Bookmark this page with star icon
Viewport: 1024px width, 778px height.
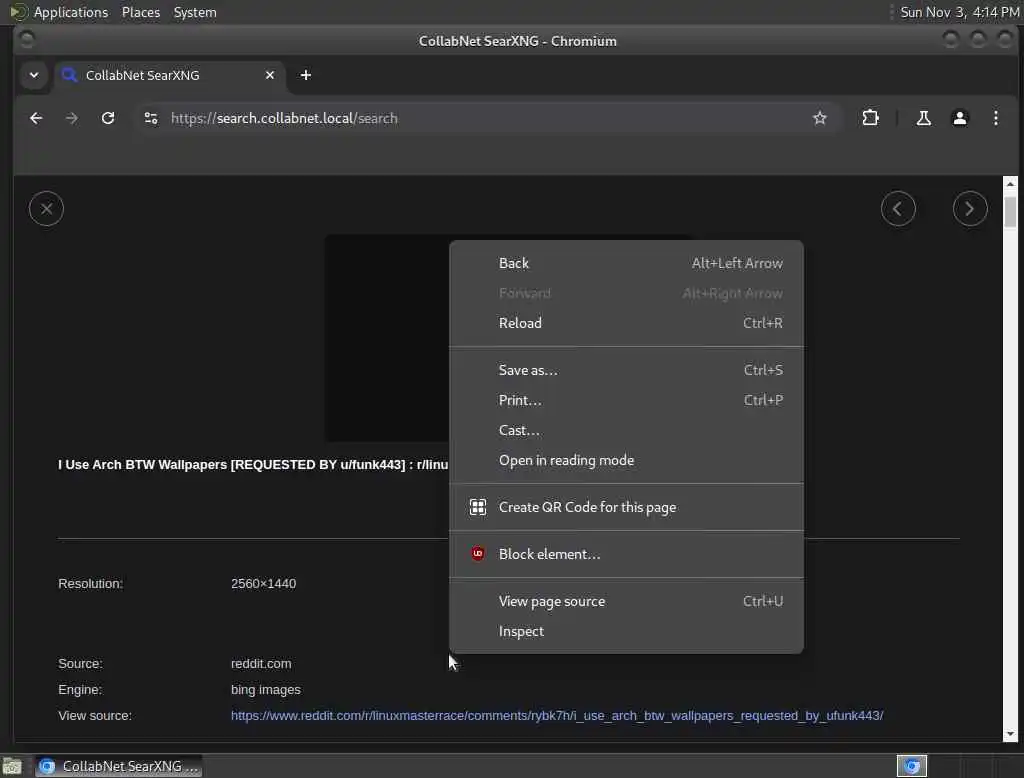pos(820,118)
